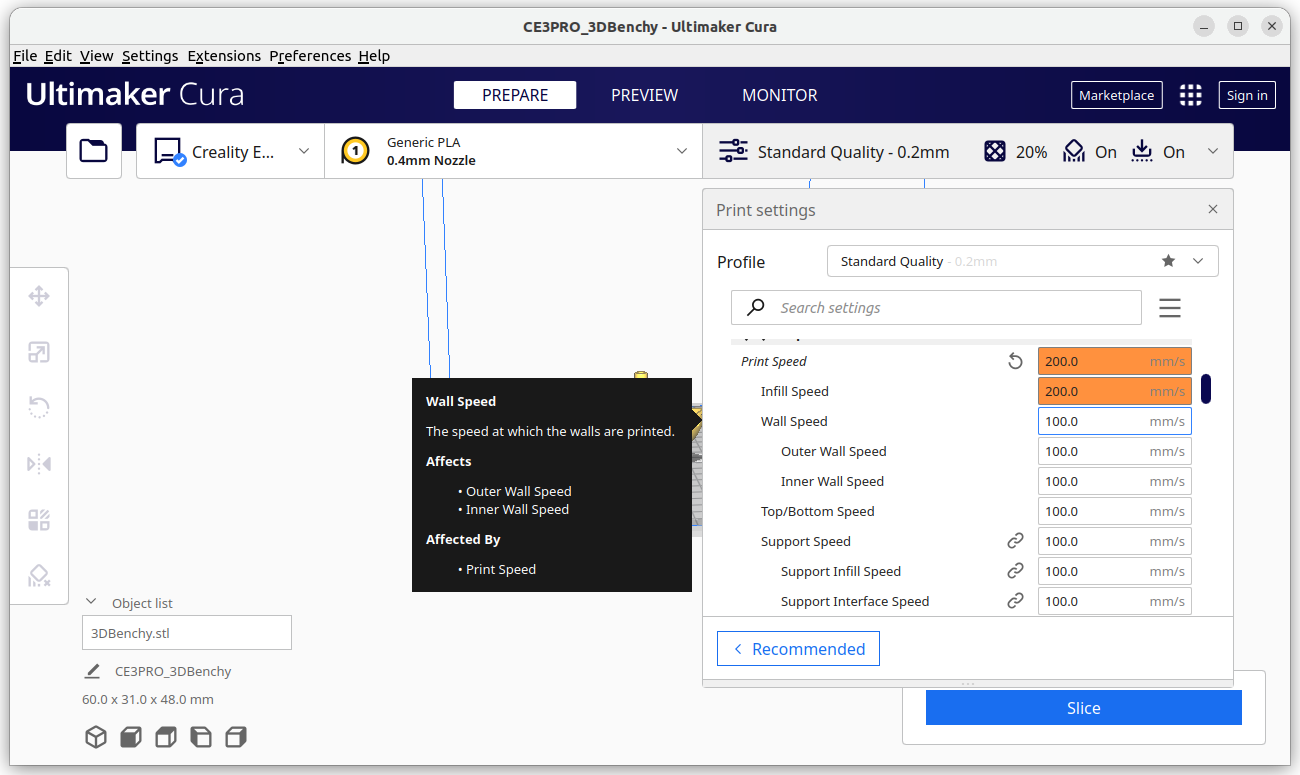1300x775 pixels.
Task: Open the Edit menu
Action: 58,56
